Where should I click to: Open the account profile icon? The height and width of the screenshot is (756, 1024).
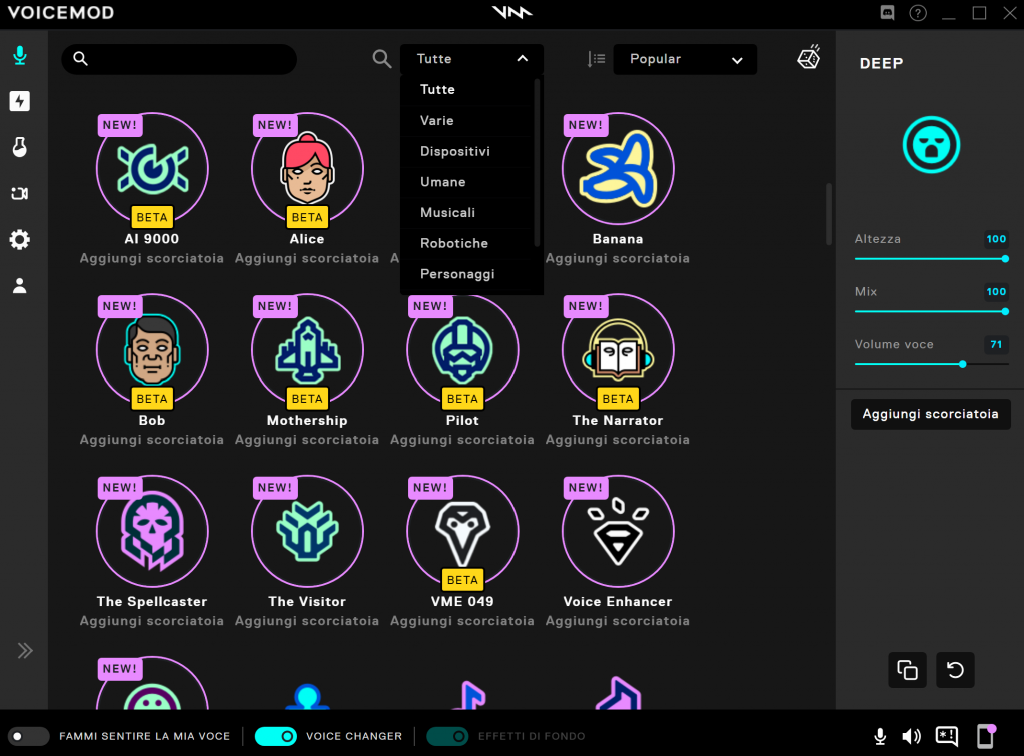pyautogui.click(x=20, y=285)
